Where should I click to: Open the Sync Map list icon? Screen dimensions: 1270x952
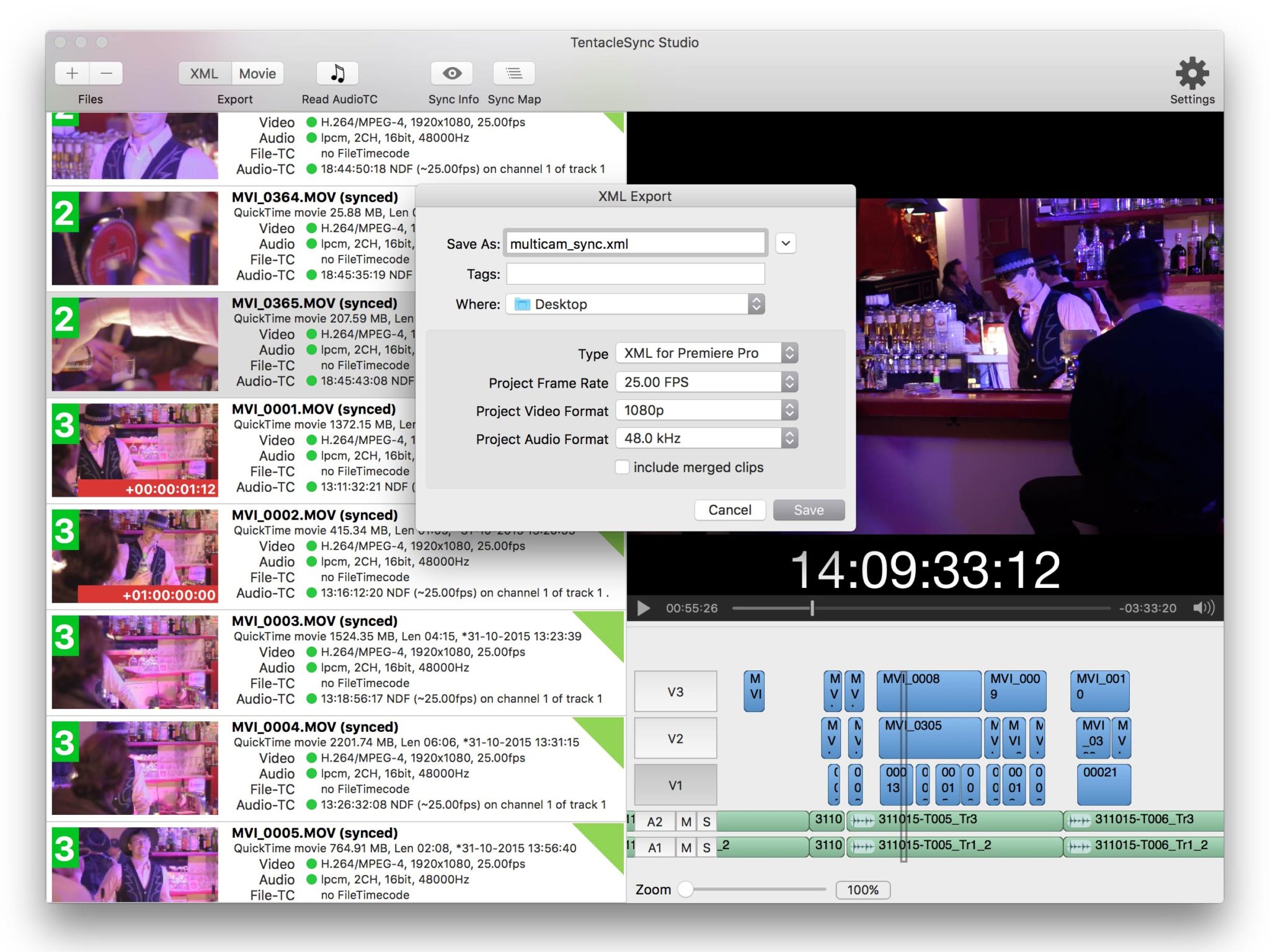(513, 73)
